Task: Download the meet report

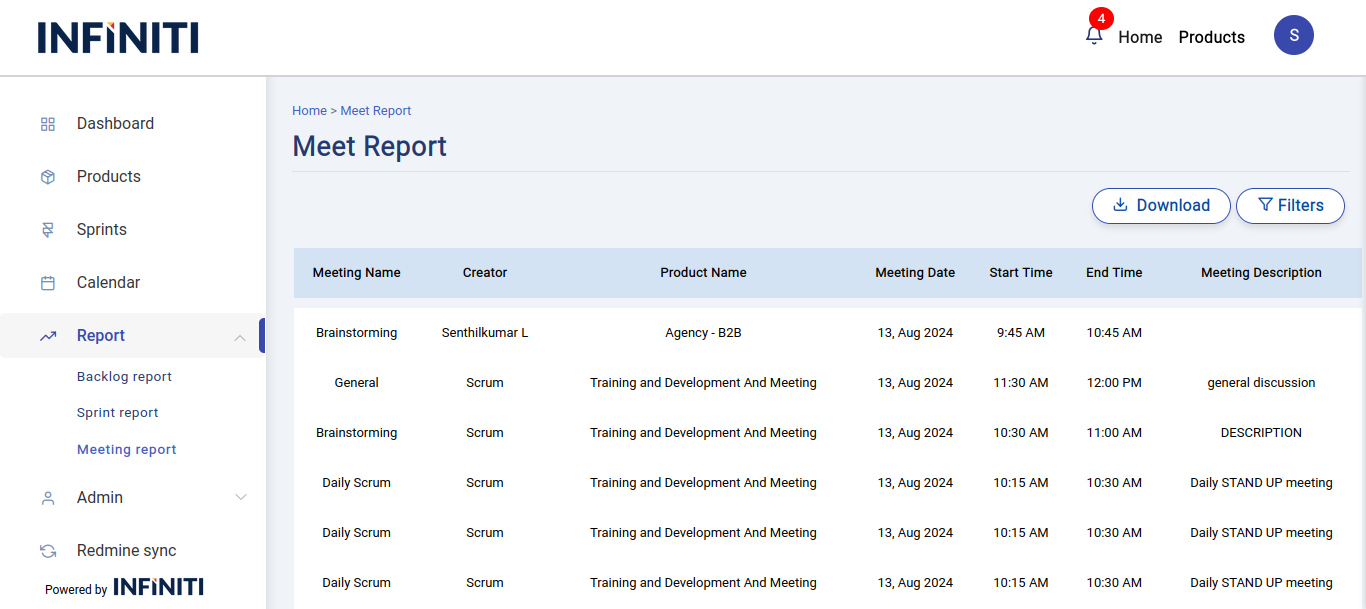Action: 1161,205
